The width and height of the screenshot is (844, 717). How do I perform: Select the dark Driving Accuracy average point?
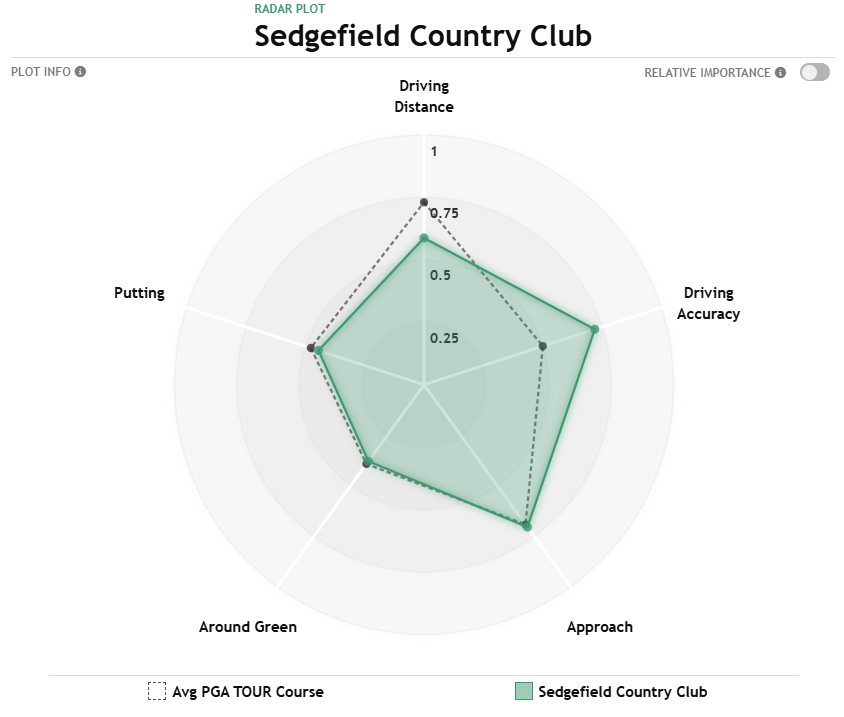pos(543,346)
